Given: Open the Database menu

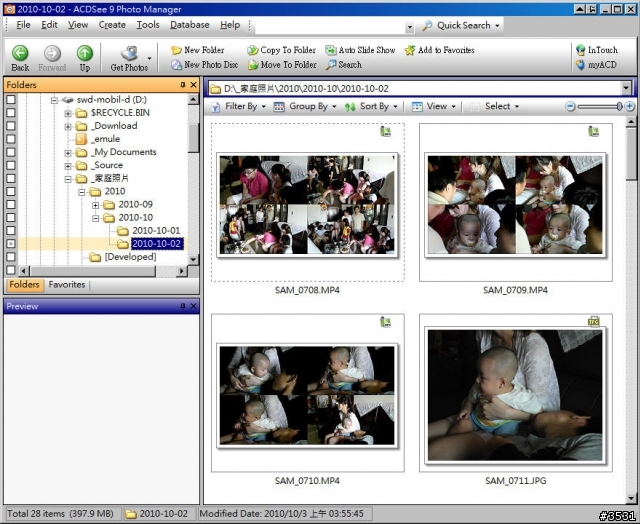Looking at the screenshot, I should pos(189,25).
